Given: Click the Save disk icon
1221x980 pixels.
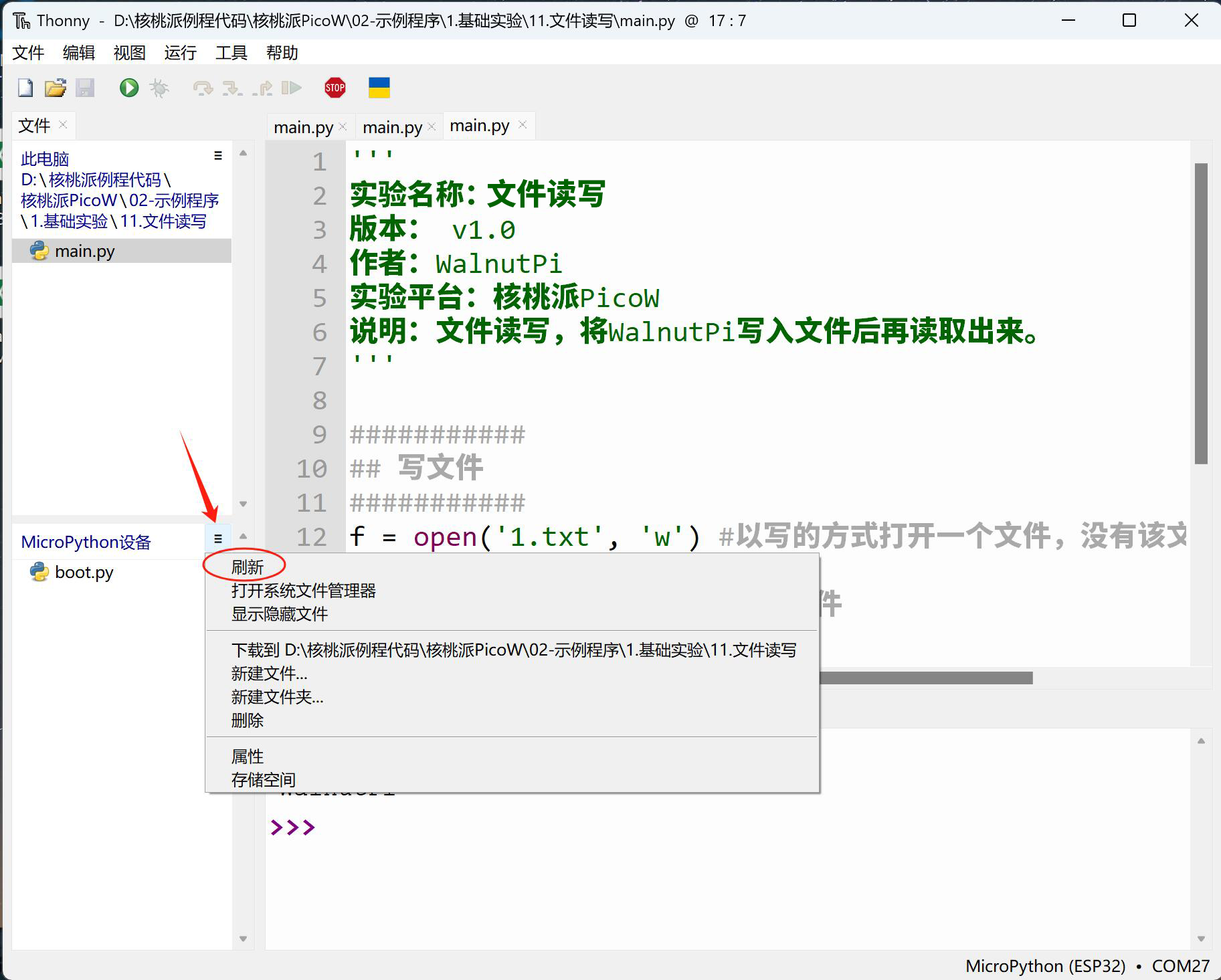Looking at the screenshot, I should (85, 88).
